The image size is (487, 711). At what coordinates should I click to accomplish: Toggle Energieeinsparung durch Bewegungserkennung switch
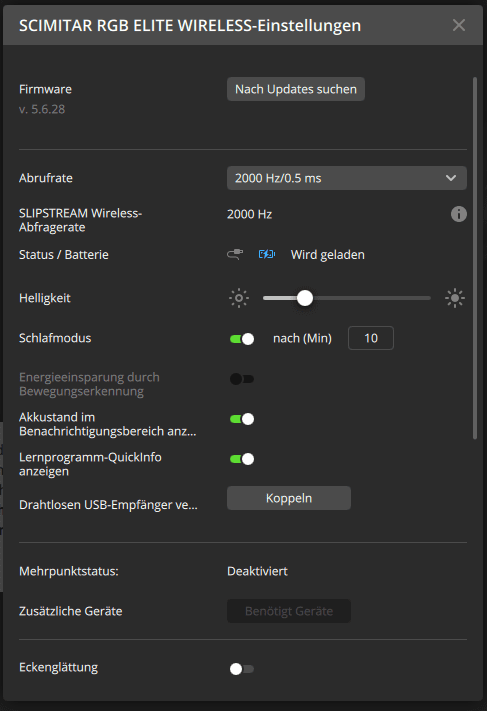[242, 379]
